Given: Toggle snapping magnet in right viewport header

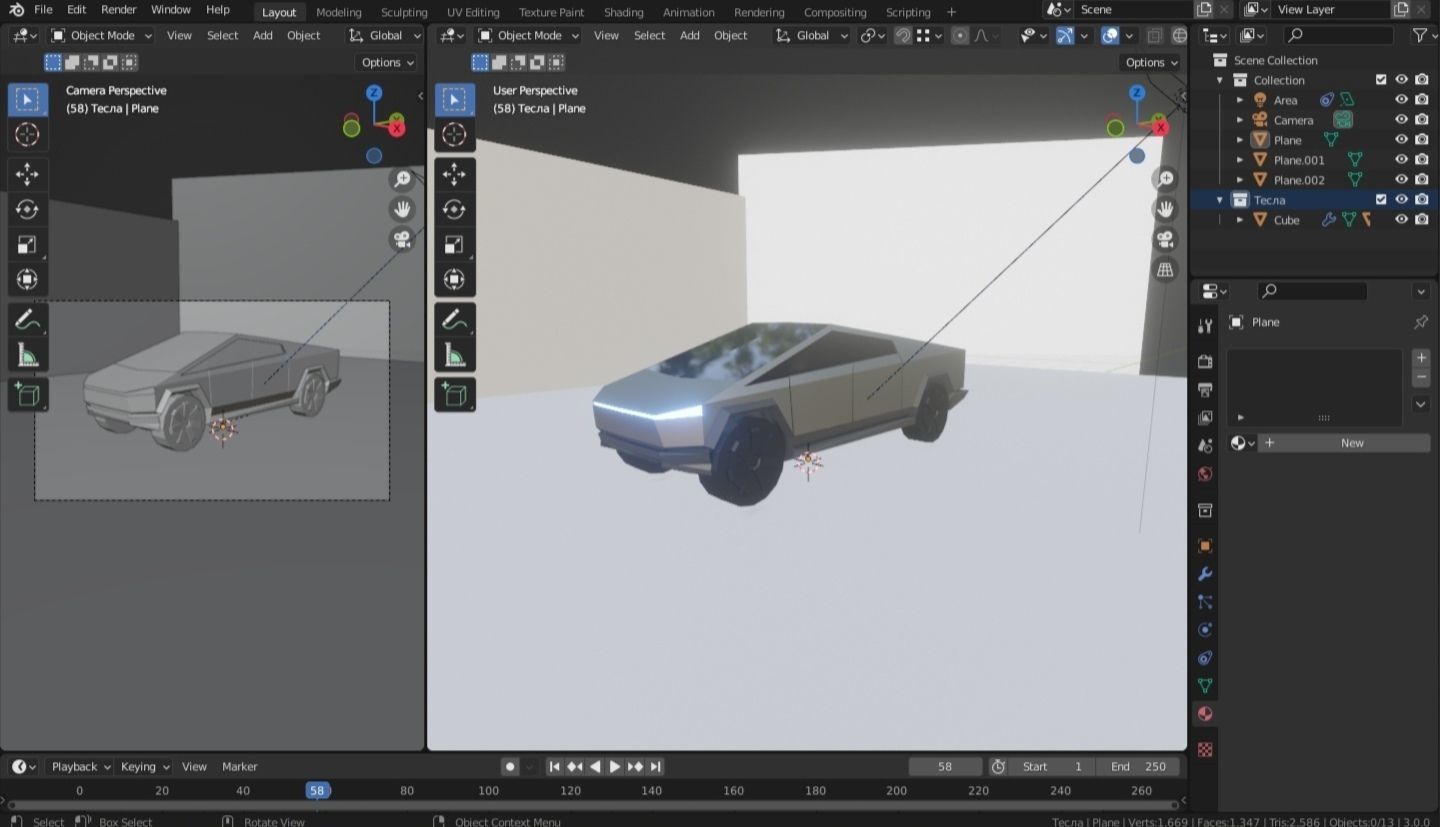Looking at the screenshot, I should point(903,35).
